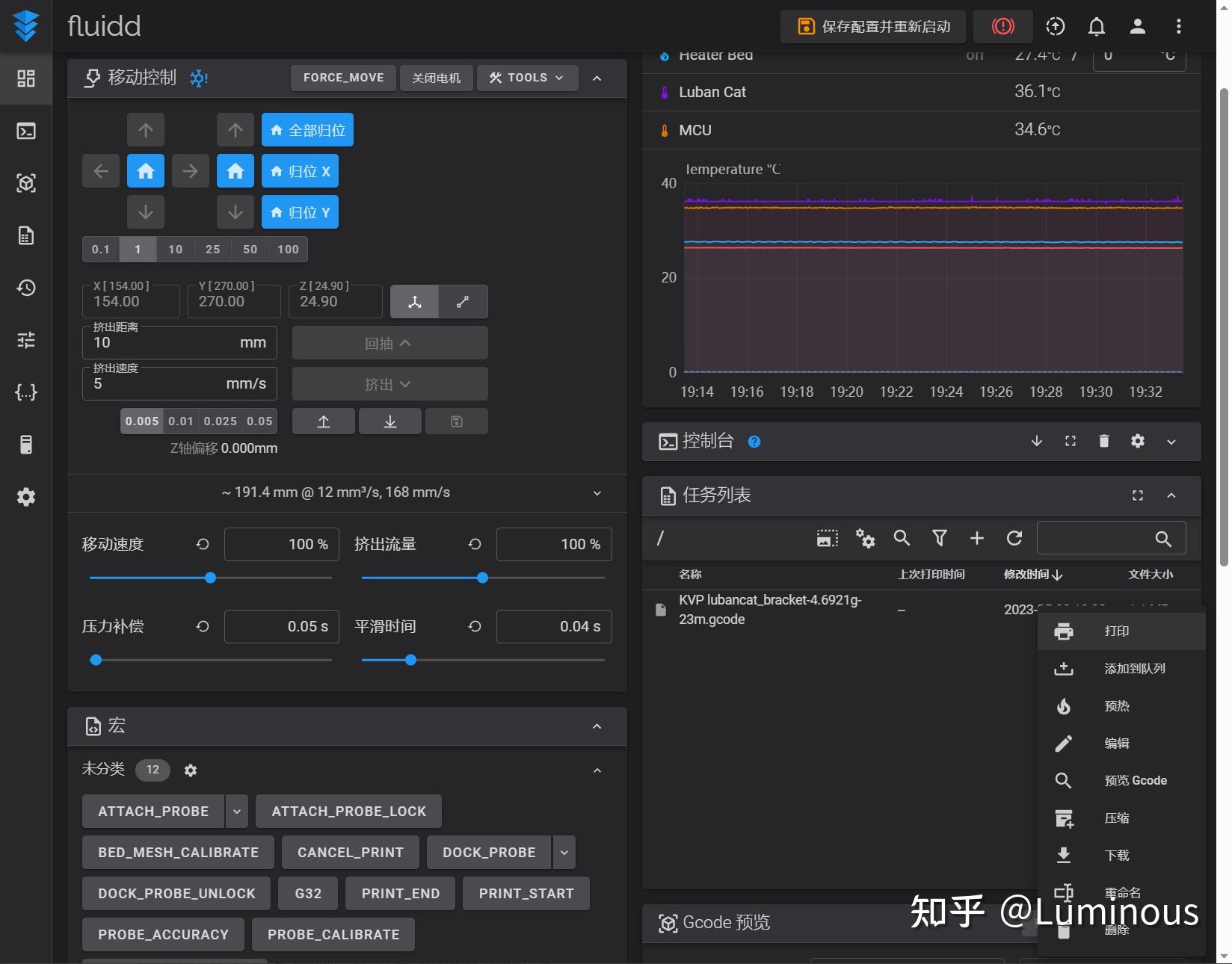Select the 0.025 Z offset step
Viewport: 1232px width, 964px height.
coord(221,421)
